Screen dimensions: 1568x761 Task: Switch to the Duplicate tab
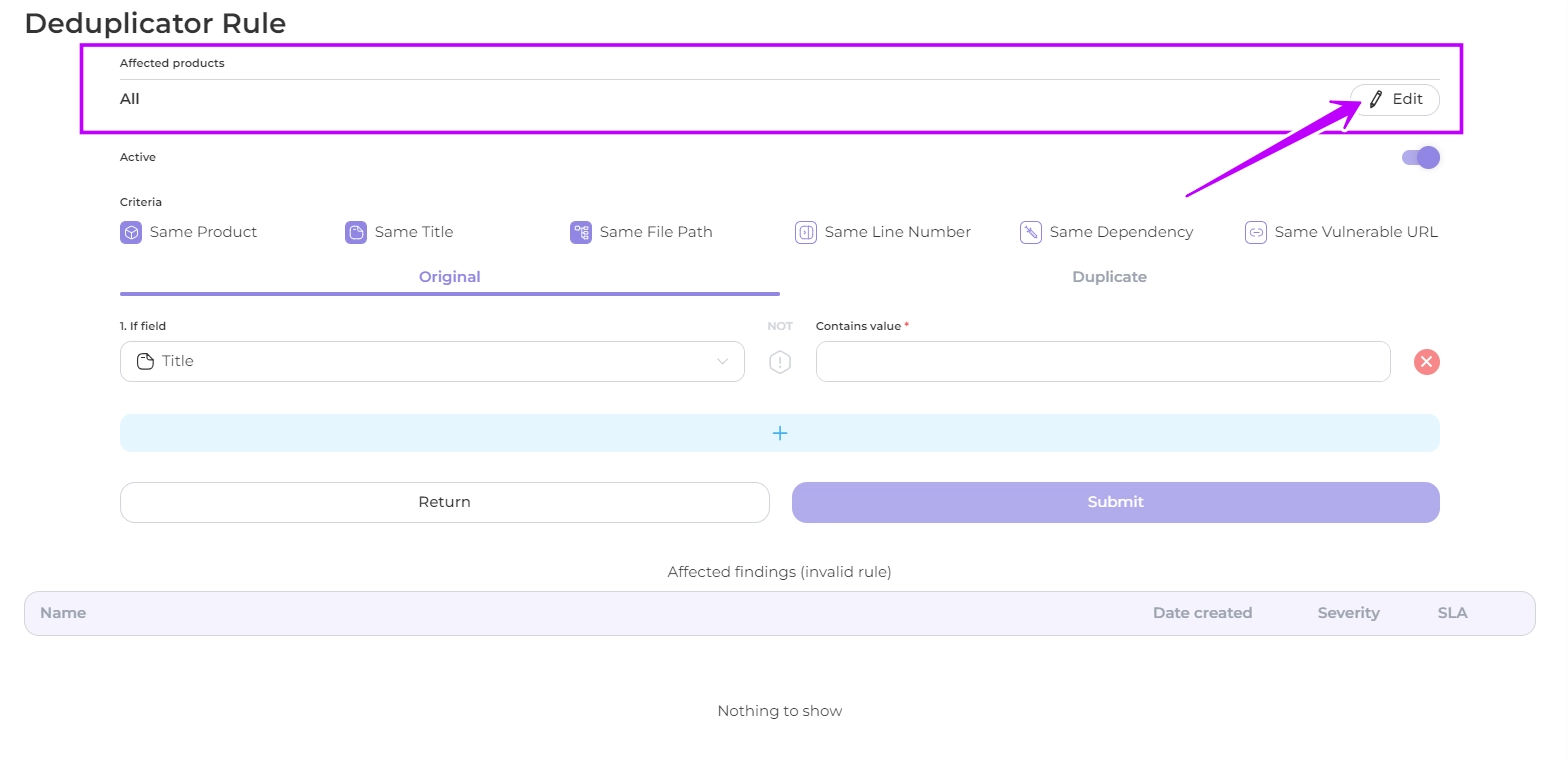coord(1109,277)
